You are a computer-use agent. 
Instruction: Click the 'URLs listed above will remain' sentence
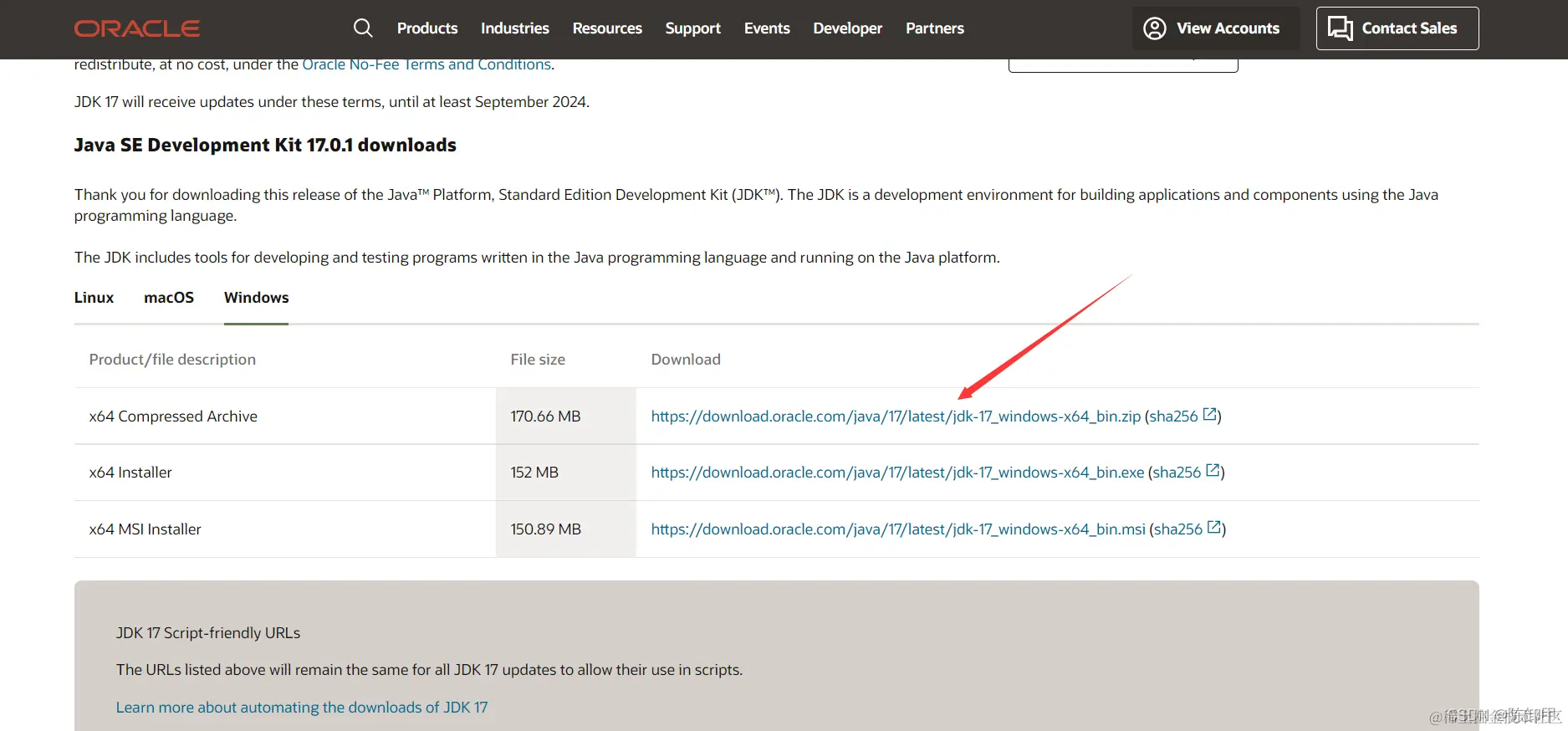click(x=429, y=670)
